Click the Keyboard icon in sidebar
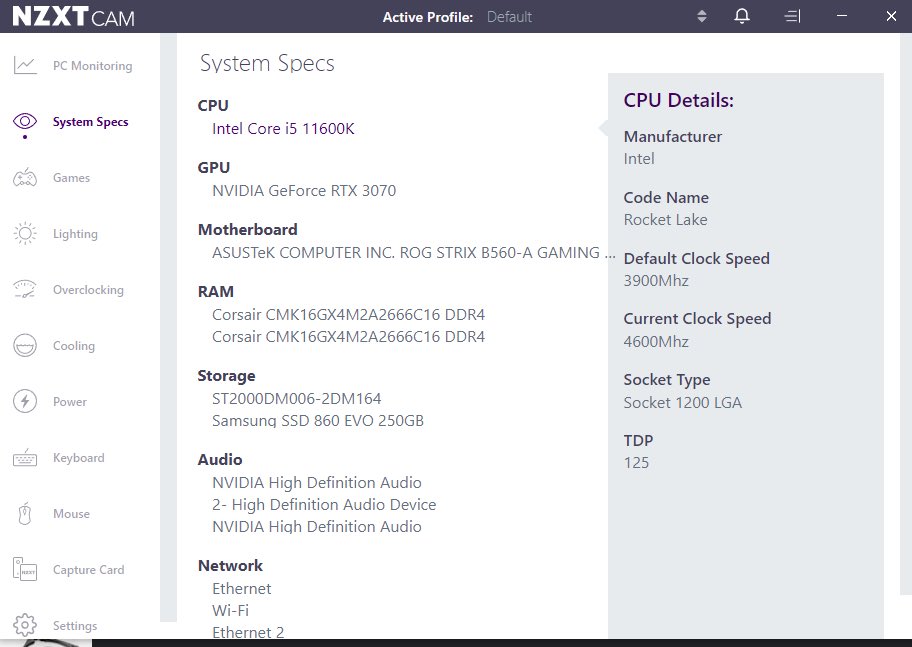Image resolution: width=912 pixels, height=647 pixels. 25,458
